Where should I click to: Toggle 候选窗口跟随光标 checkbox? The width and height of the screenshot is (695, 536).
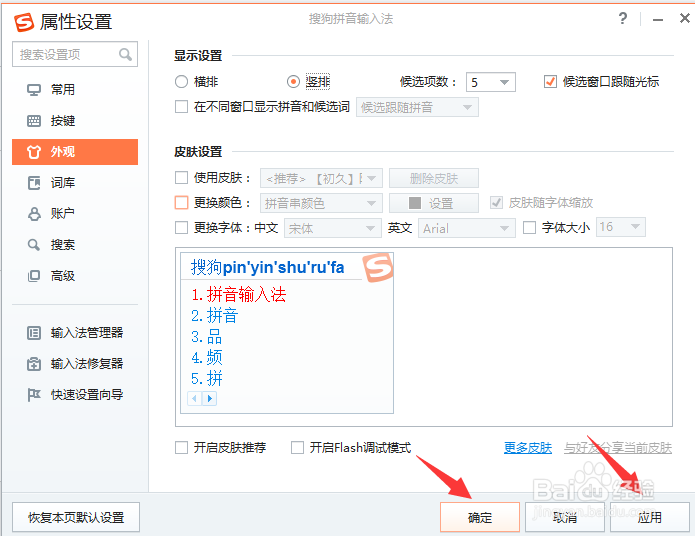click(x=550, y=82)
